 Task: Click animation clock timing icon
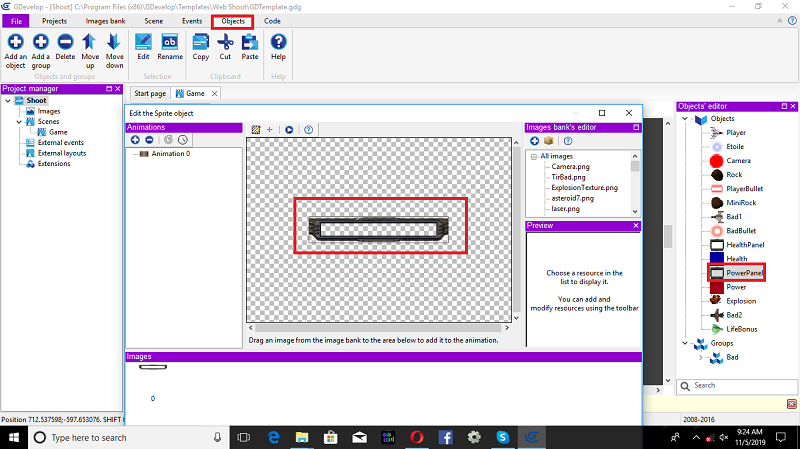tap(183, 140)
